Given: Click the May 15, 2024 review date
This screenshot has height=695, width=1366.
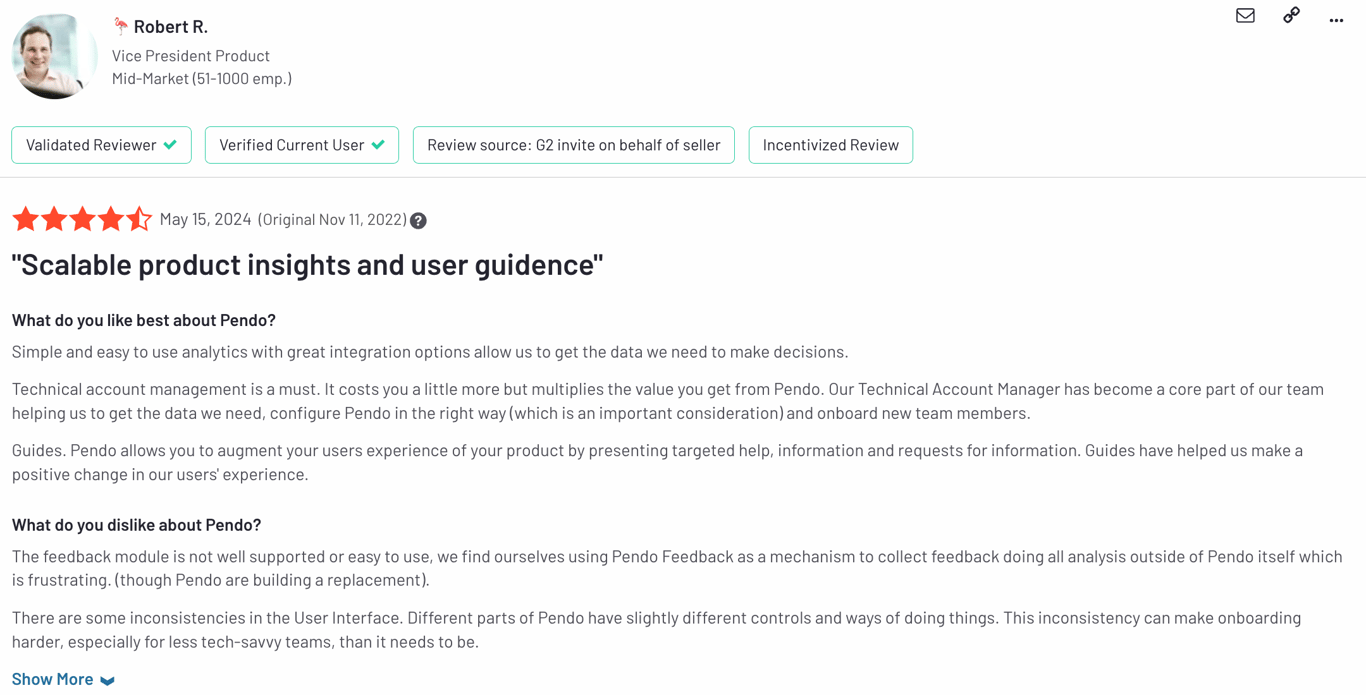Looking at the screenshot, I should [x=205, y=219].
